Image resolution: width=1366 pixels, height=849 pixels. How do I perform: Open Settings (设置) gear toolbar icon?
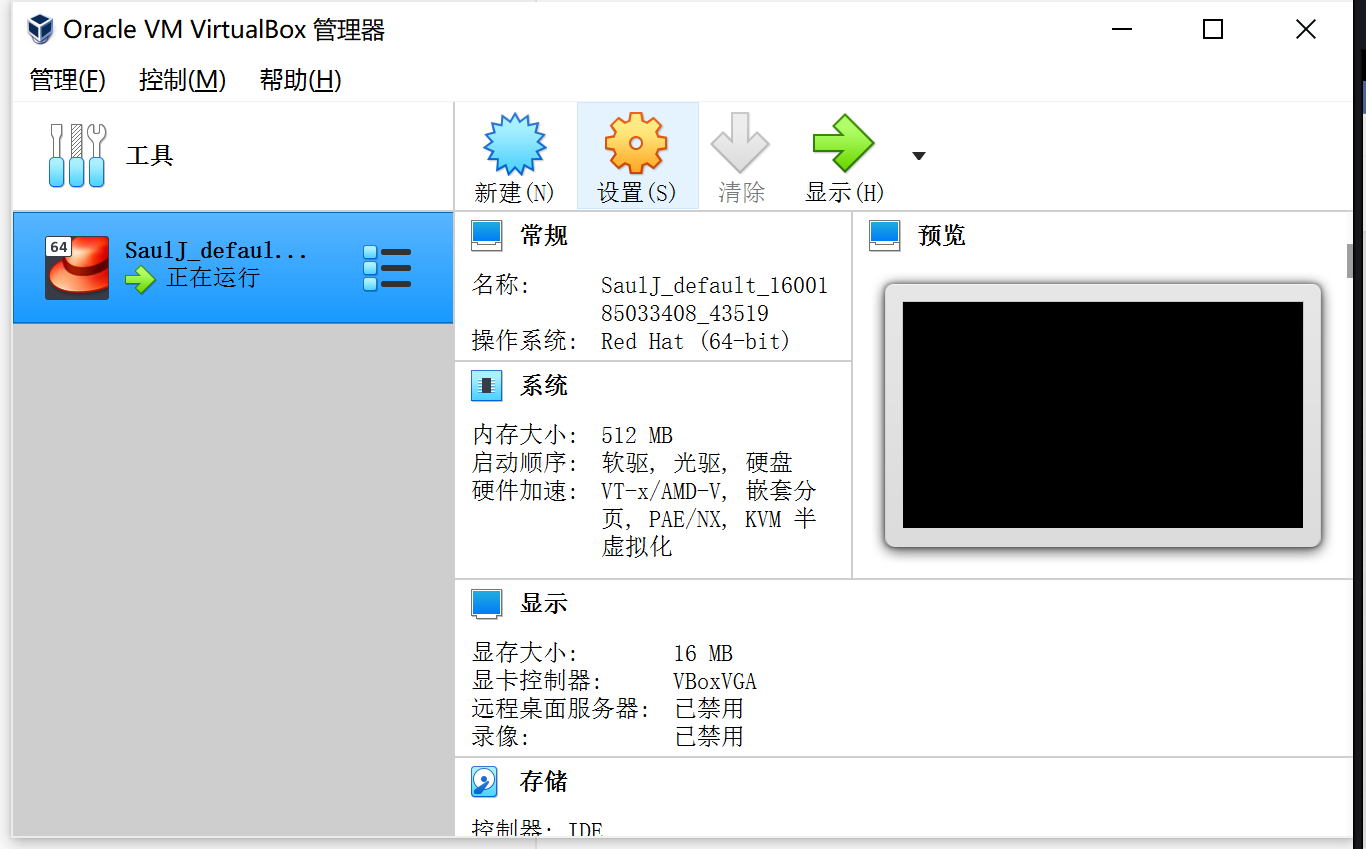coord(636,144)
